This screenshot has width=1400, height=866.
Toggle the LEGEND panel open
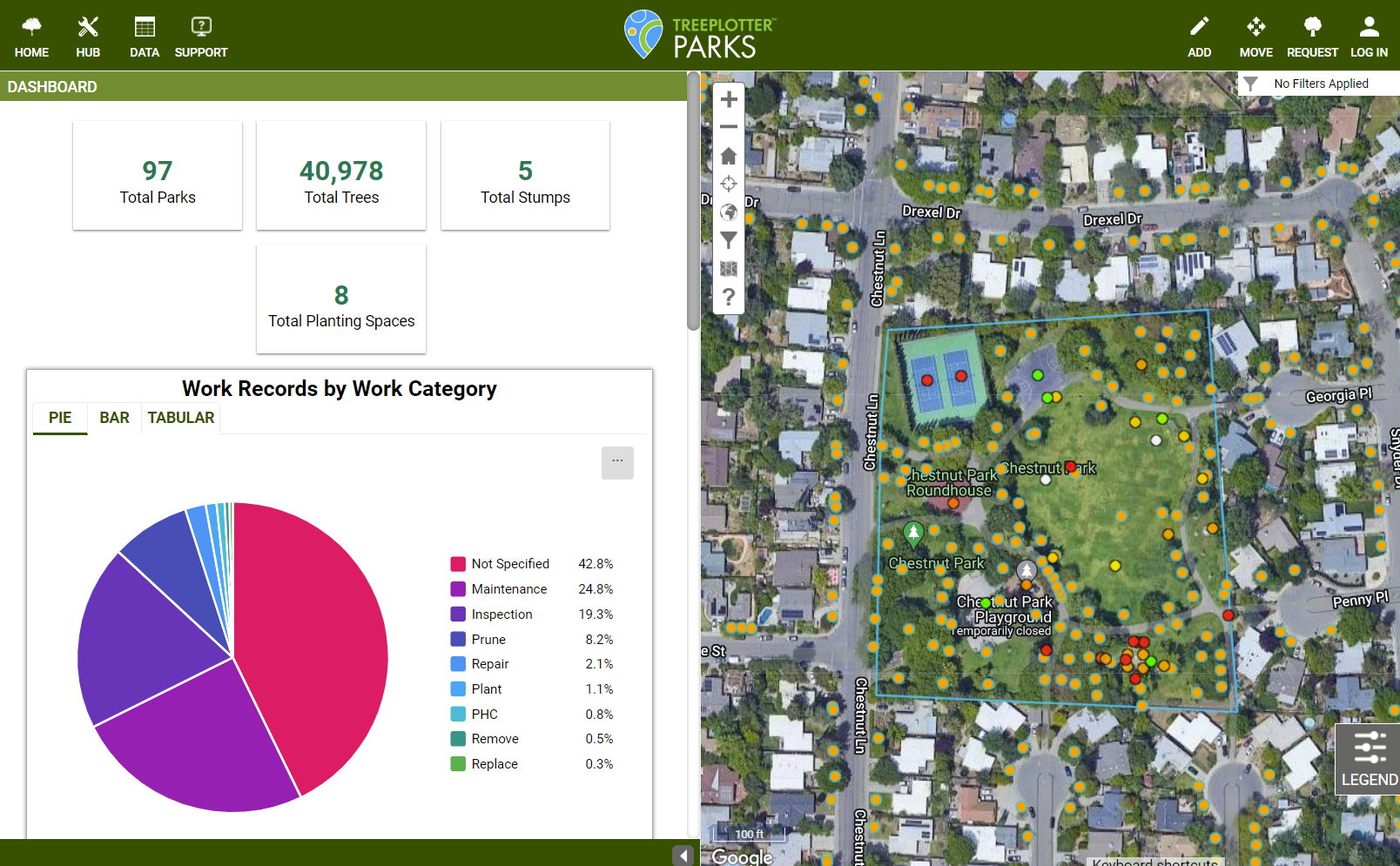coord(1369,759)
